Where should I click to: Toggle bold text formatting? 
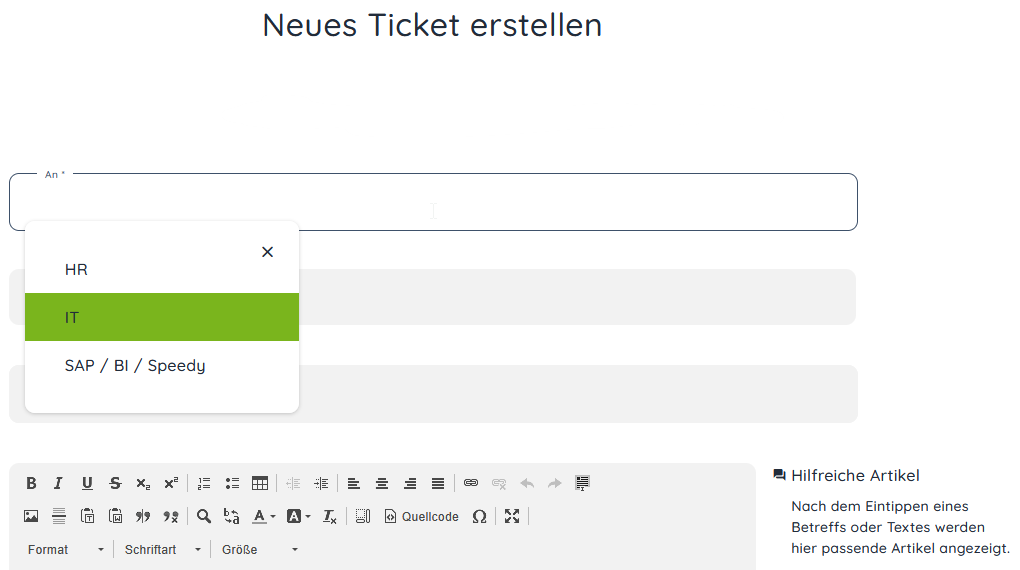31,483
